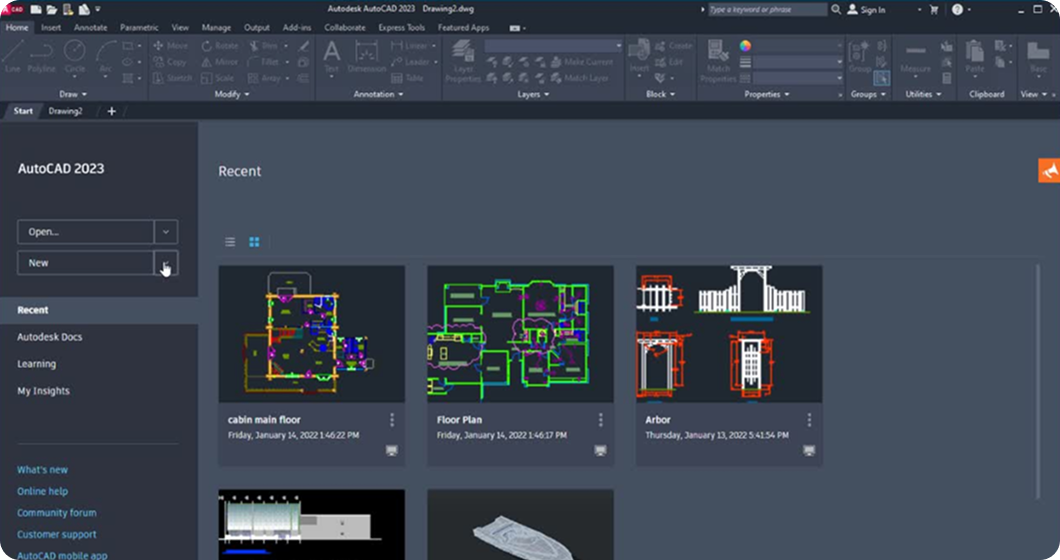Choose the Array tool
1060x560 pixels.
click(x=264, y=78)
